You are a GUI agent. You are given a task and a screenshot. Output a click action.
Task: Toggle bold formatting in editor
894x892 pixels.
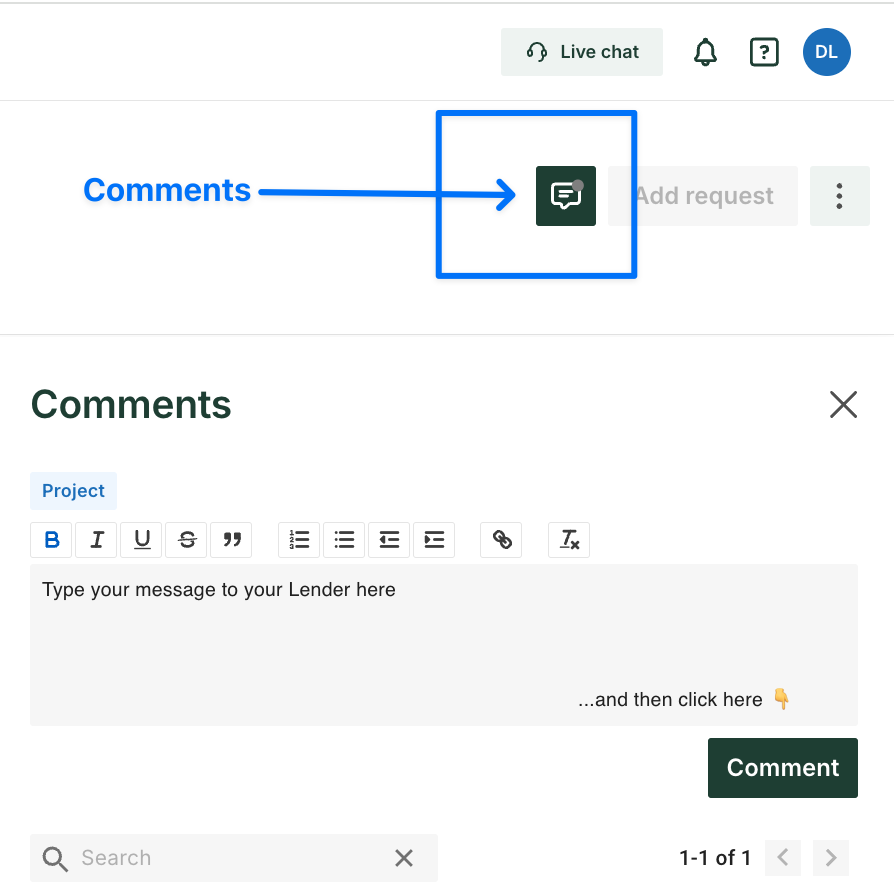click(52, 540)
